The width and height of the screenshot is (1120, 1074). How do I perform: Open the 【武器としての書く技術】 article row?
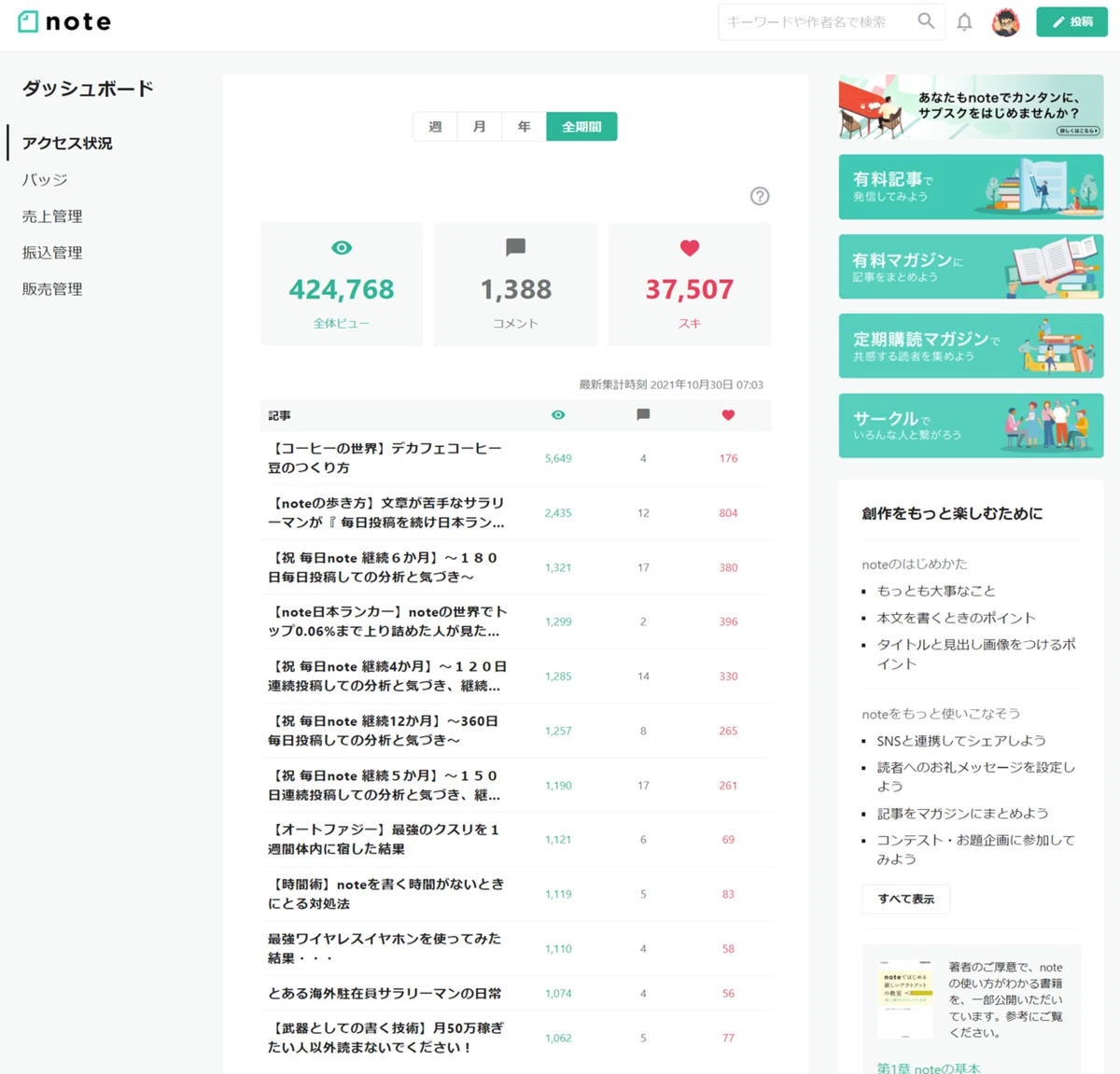pos(516,1038)
